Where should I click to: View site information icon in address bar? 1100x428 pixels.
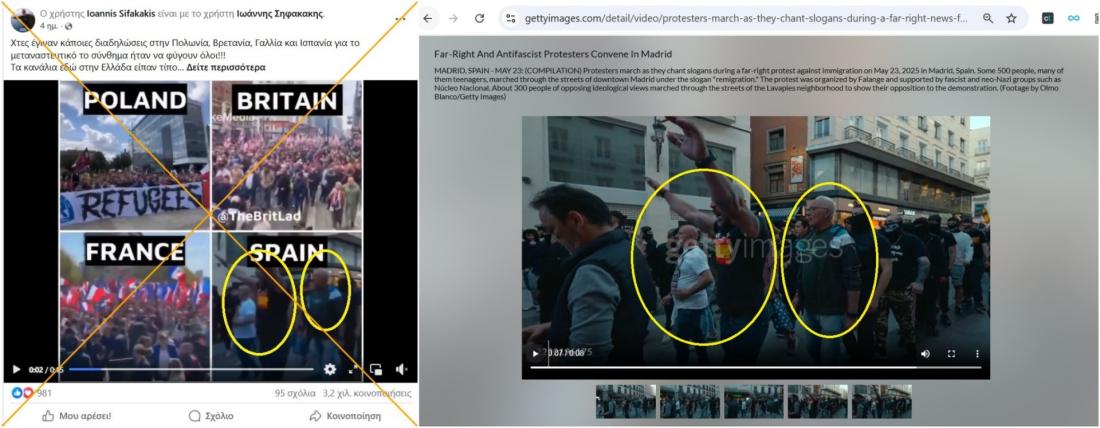(x=511, y=18)
